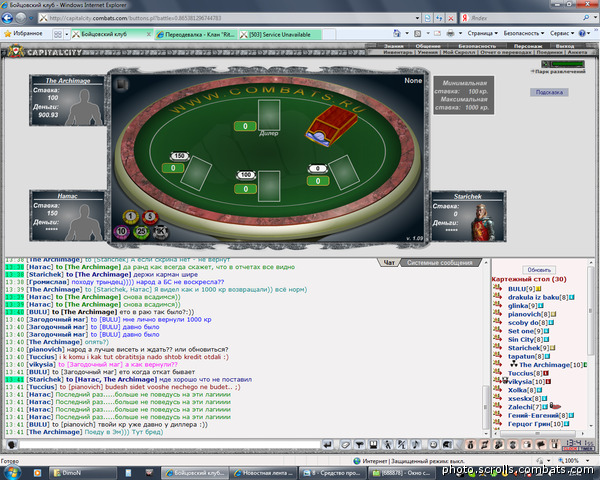Open the Сервис dropdown menu
600x480 pixels.
pos(562,33)
